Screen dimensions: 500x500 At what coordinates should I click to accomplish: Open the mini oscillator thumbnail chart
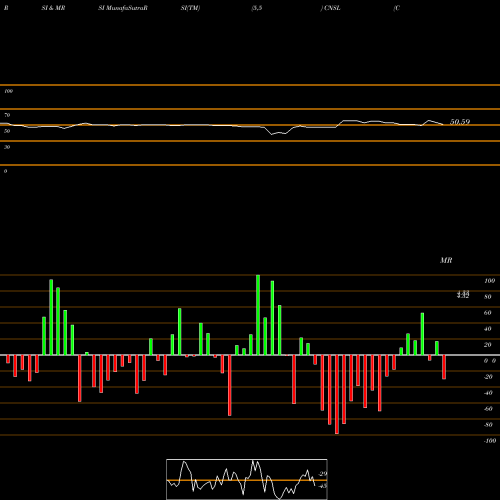[247, 479]
